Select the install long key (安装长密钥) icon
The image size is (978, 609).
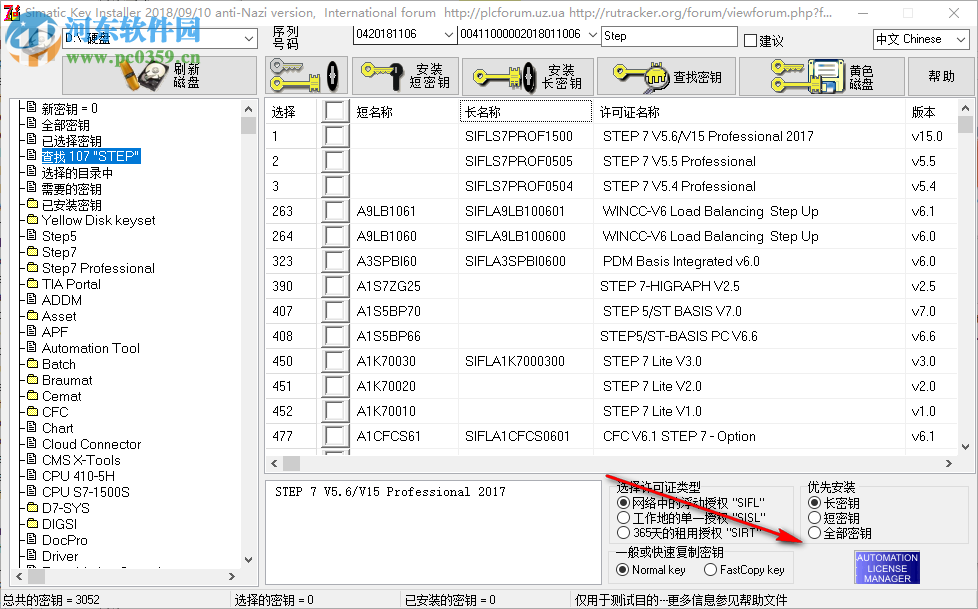pyautogui.click(x=525, y=76)
